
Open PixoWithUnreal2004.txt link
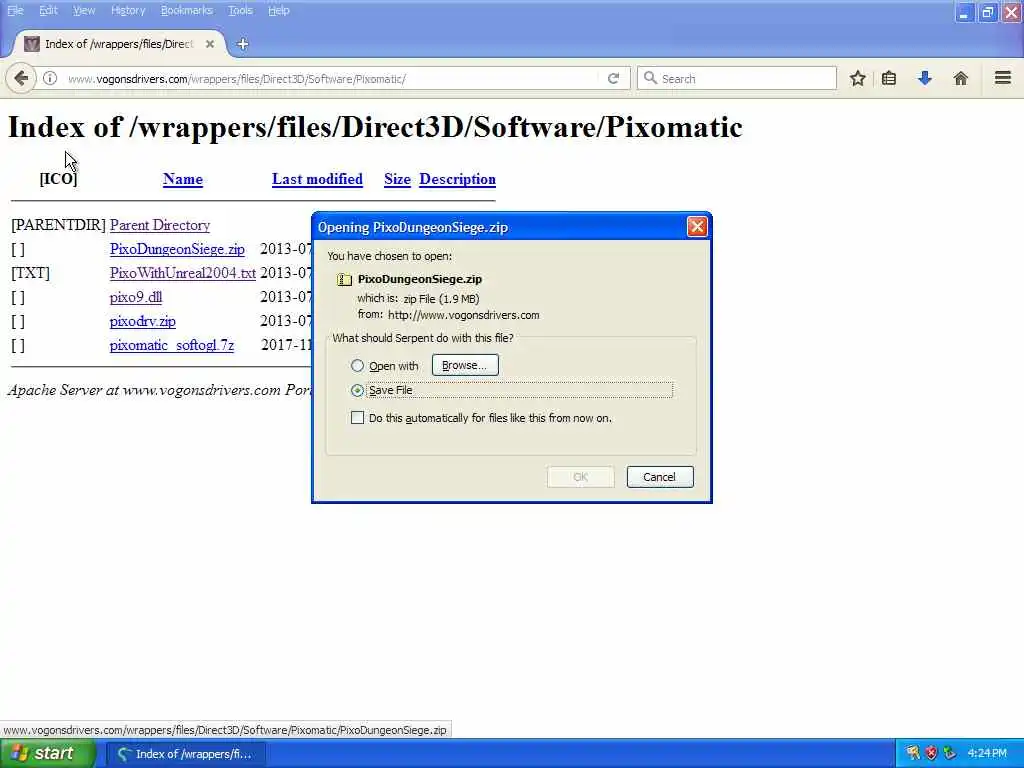[183, 273]
